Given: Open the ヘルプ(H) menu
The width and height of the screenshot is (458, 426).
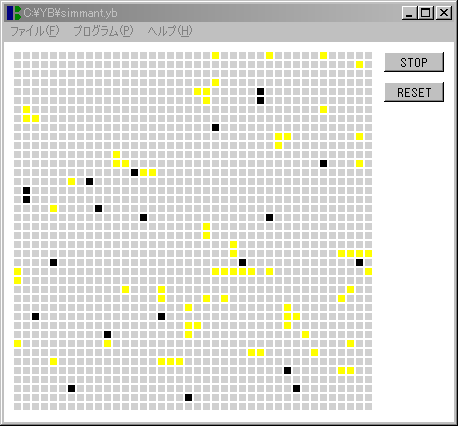Looking at the screenshot, I should point(170,31).
